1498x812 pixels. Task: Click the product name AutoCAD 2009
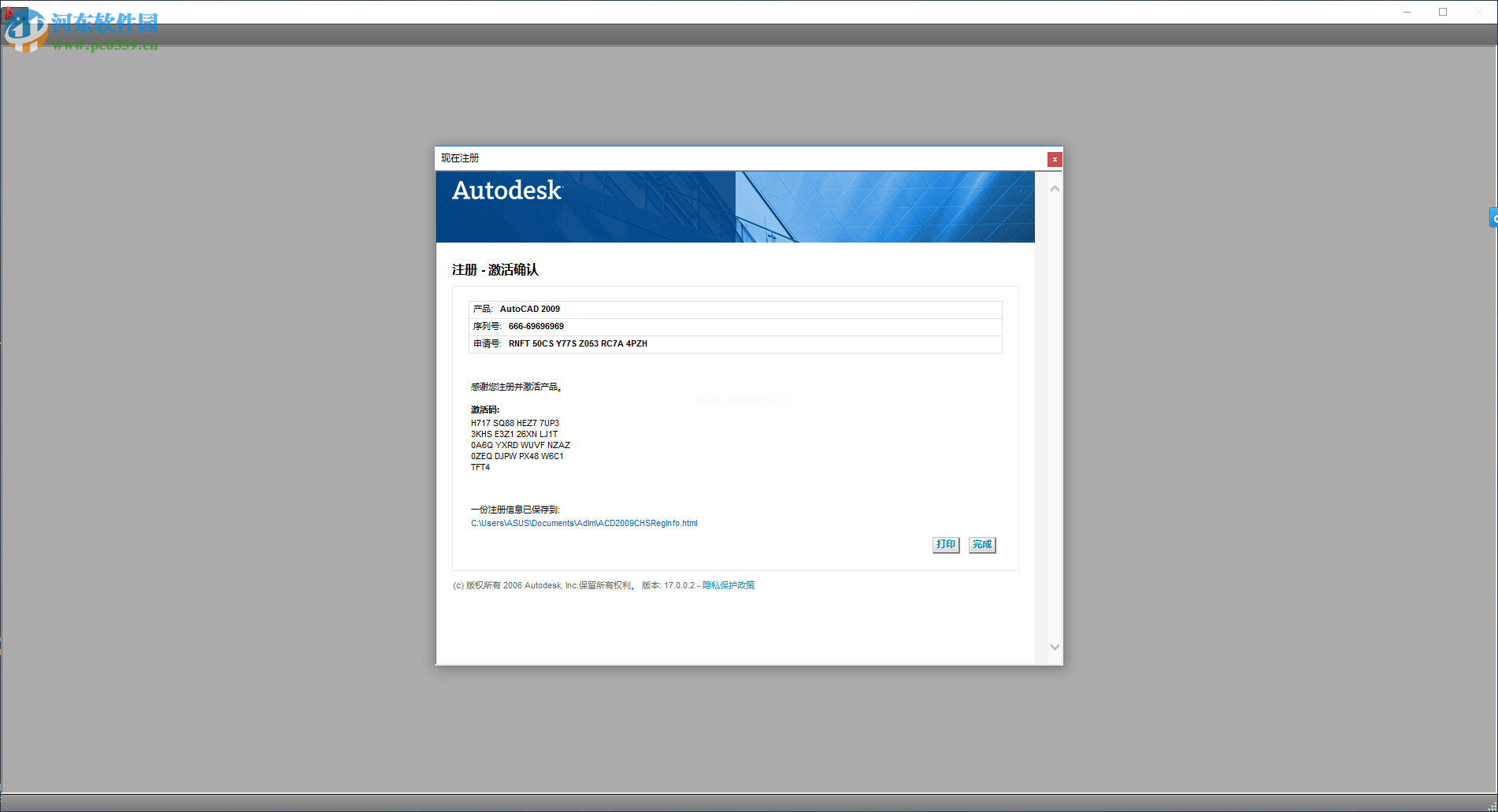point(530,309)
